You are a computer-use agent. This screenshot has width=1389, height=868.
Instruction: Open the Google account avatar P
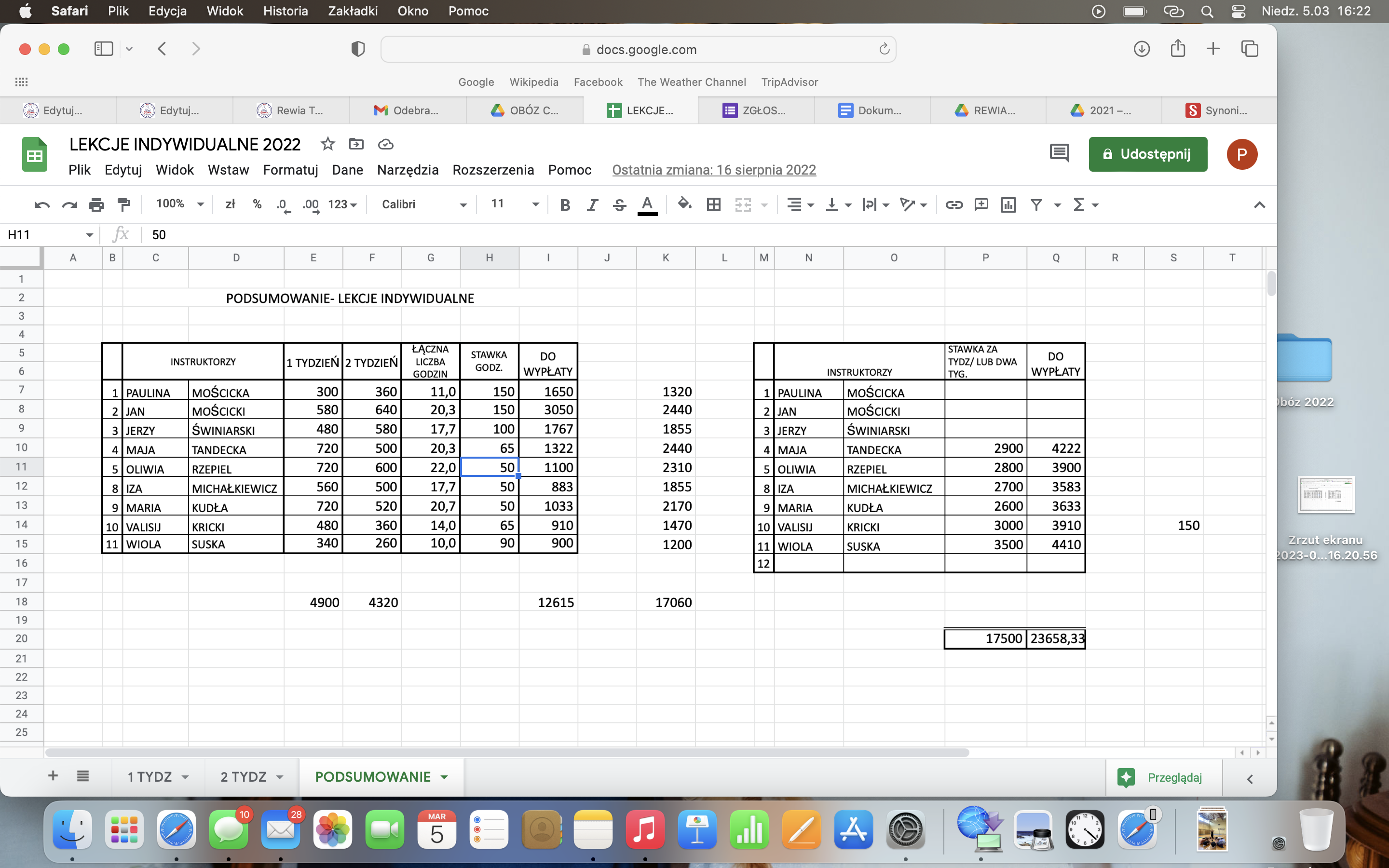(1242, 154)
